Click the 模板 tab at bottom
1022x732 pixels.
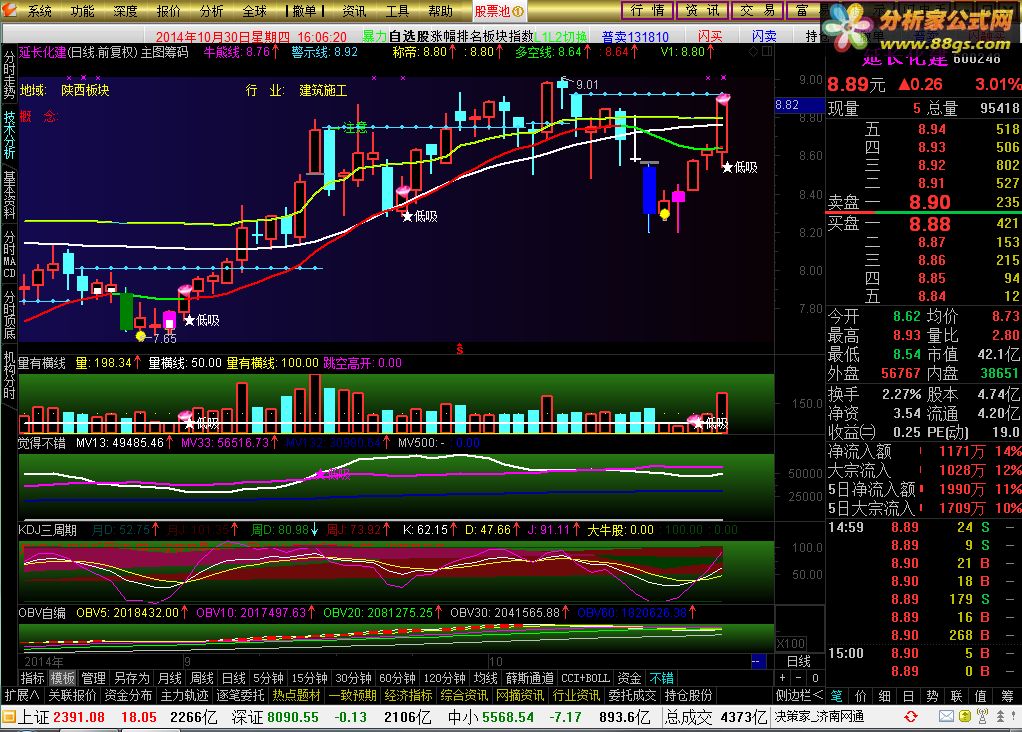pos(63,678)
